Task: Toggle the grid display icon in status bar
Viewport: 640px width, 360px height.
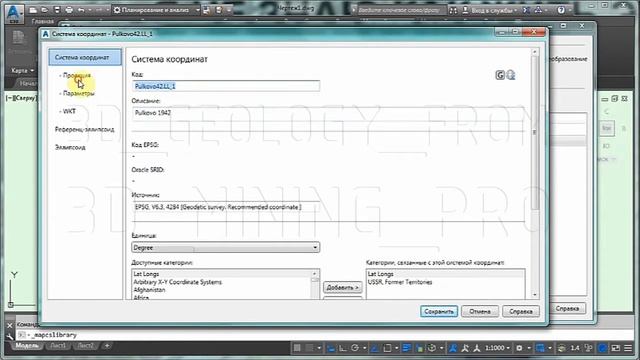Action: pyautogui.click(x=297, y=348)
